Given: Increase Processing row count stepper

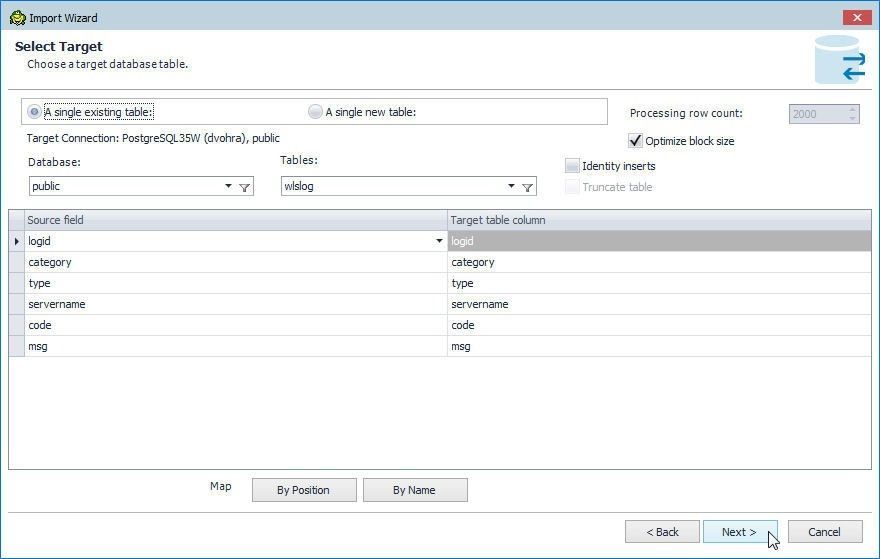Looking at the screenshot, I should [x=852, y=110].
